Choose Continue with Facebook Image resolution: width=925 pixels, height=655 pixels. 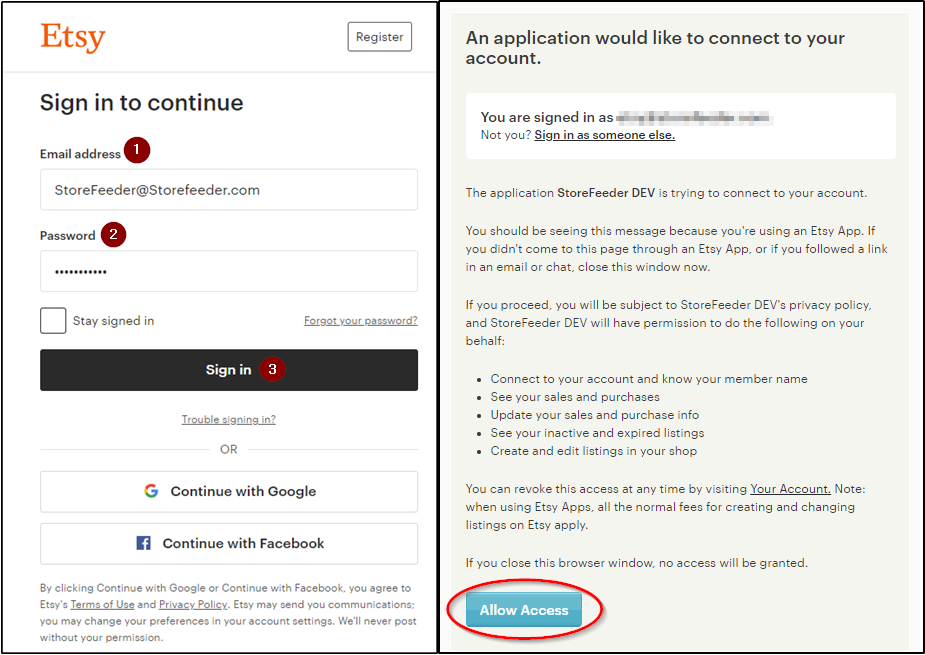[x=229, y=543]
